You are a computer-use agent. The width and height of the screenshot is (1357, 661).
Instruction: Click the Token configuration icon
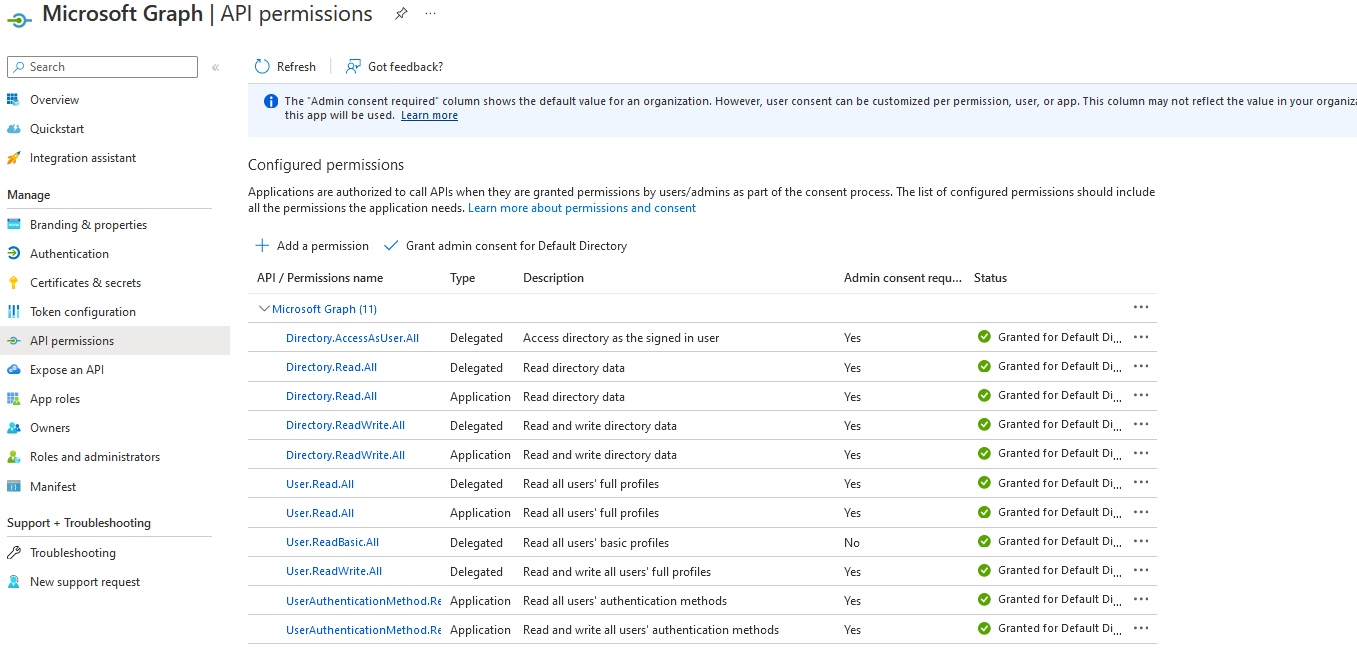tap(13, 312)
